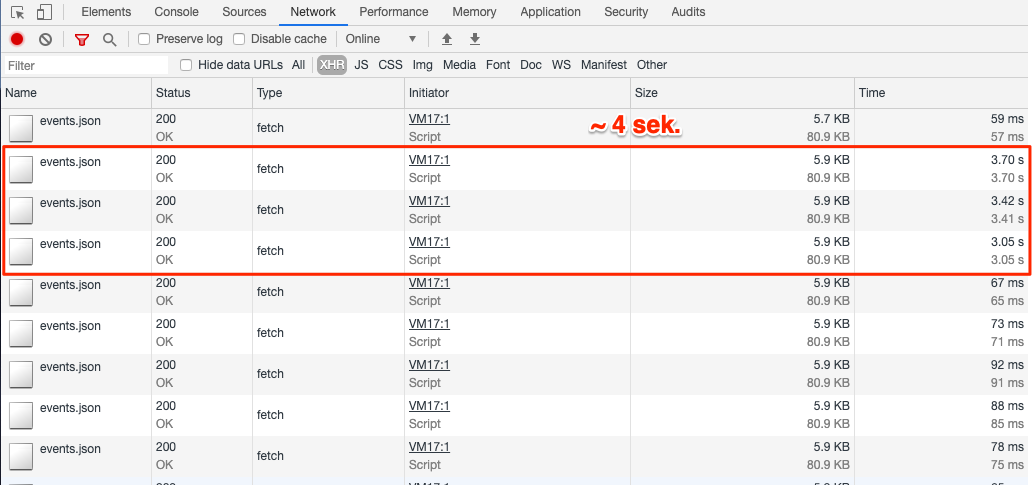Filter requests by Doc

pyautogui.click(x=530, y=65)
